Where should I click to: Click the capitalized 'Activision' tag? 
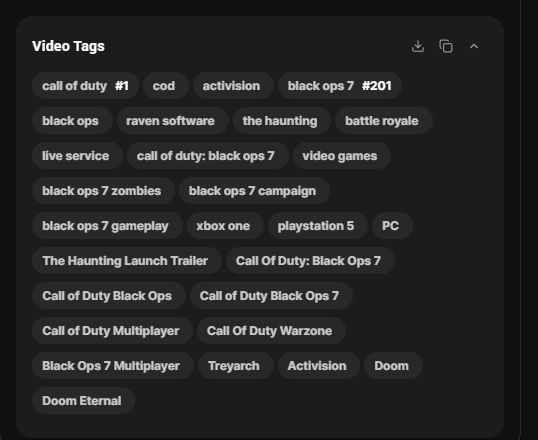click(319, 366)
